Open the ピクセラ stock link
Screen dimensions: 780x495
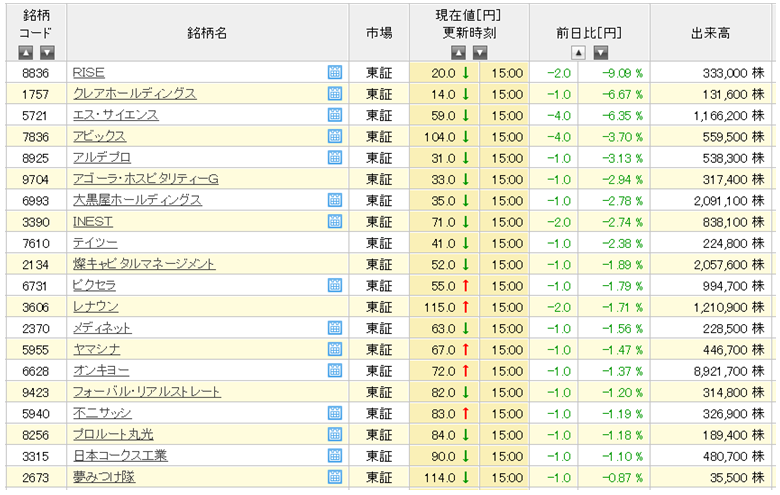click(94, 286)
